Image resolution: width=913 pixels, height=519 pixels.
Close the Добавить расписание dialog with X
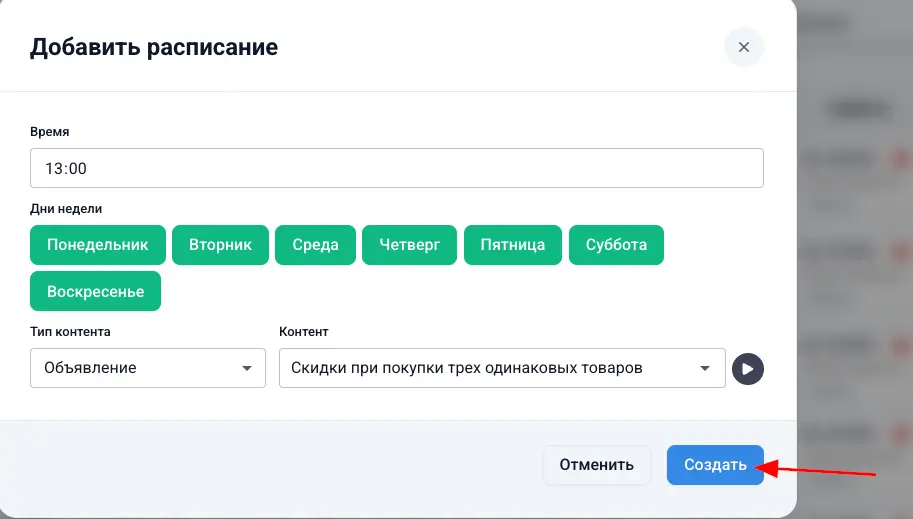coord(743,47)
